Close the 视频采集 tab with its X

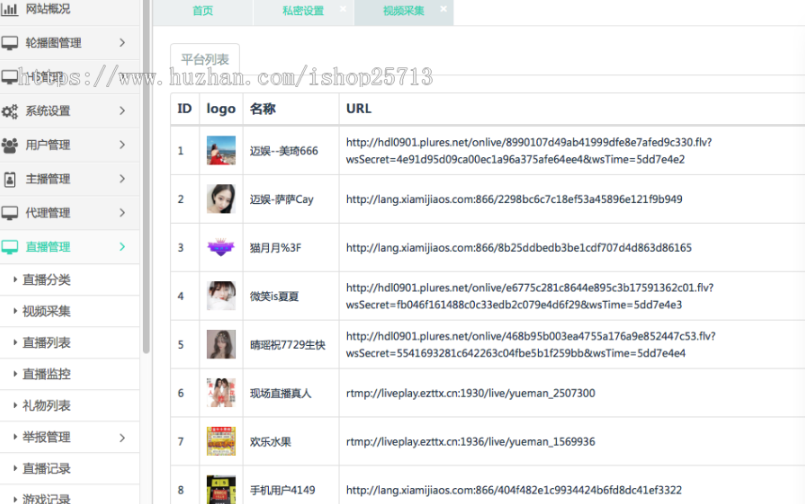[444, 9]
